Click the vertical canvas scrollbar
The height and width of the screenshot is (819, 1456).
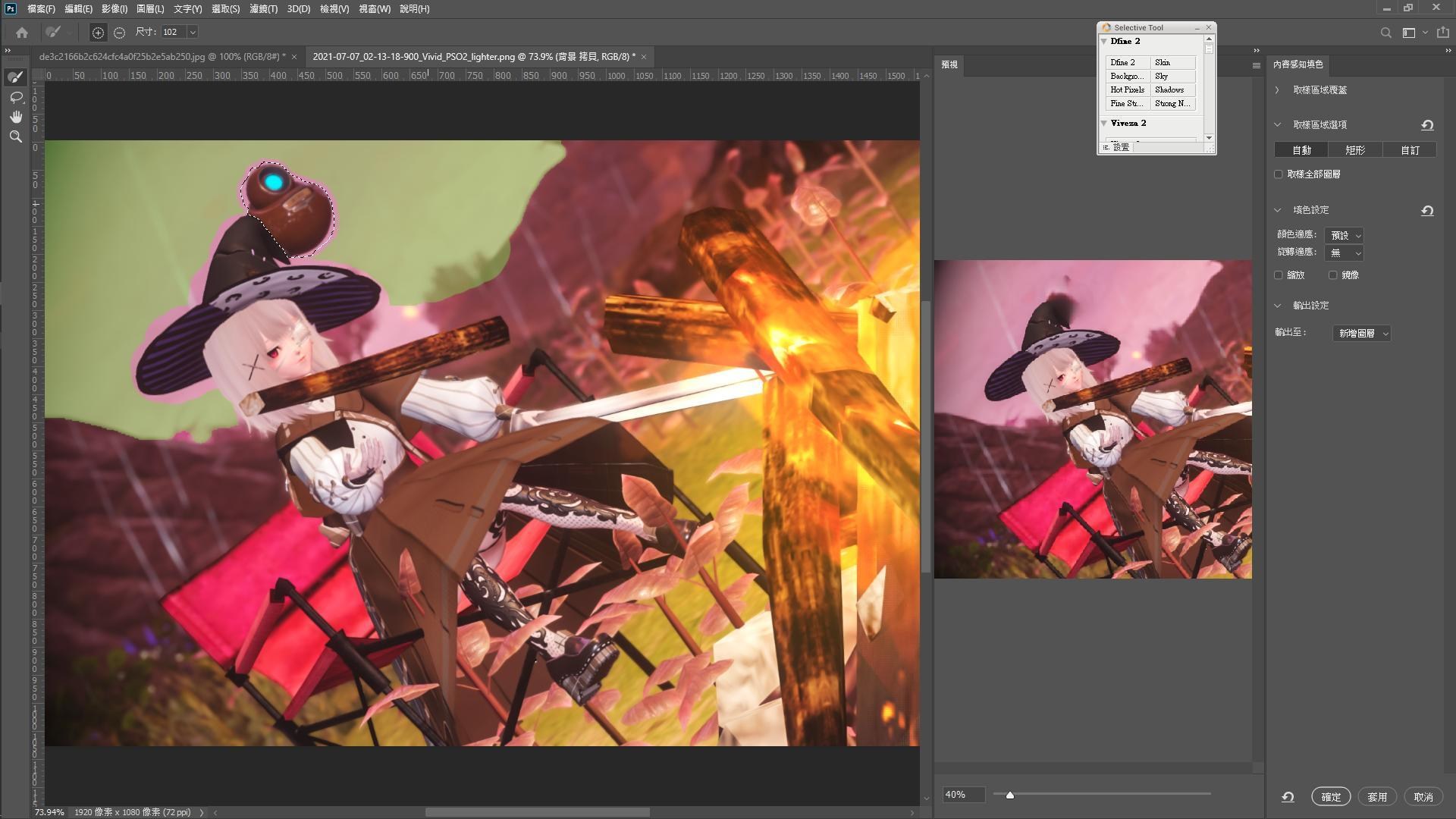click(x=925, y=436)
